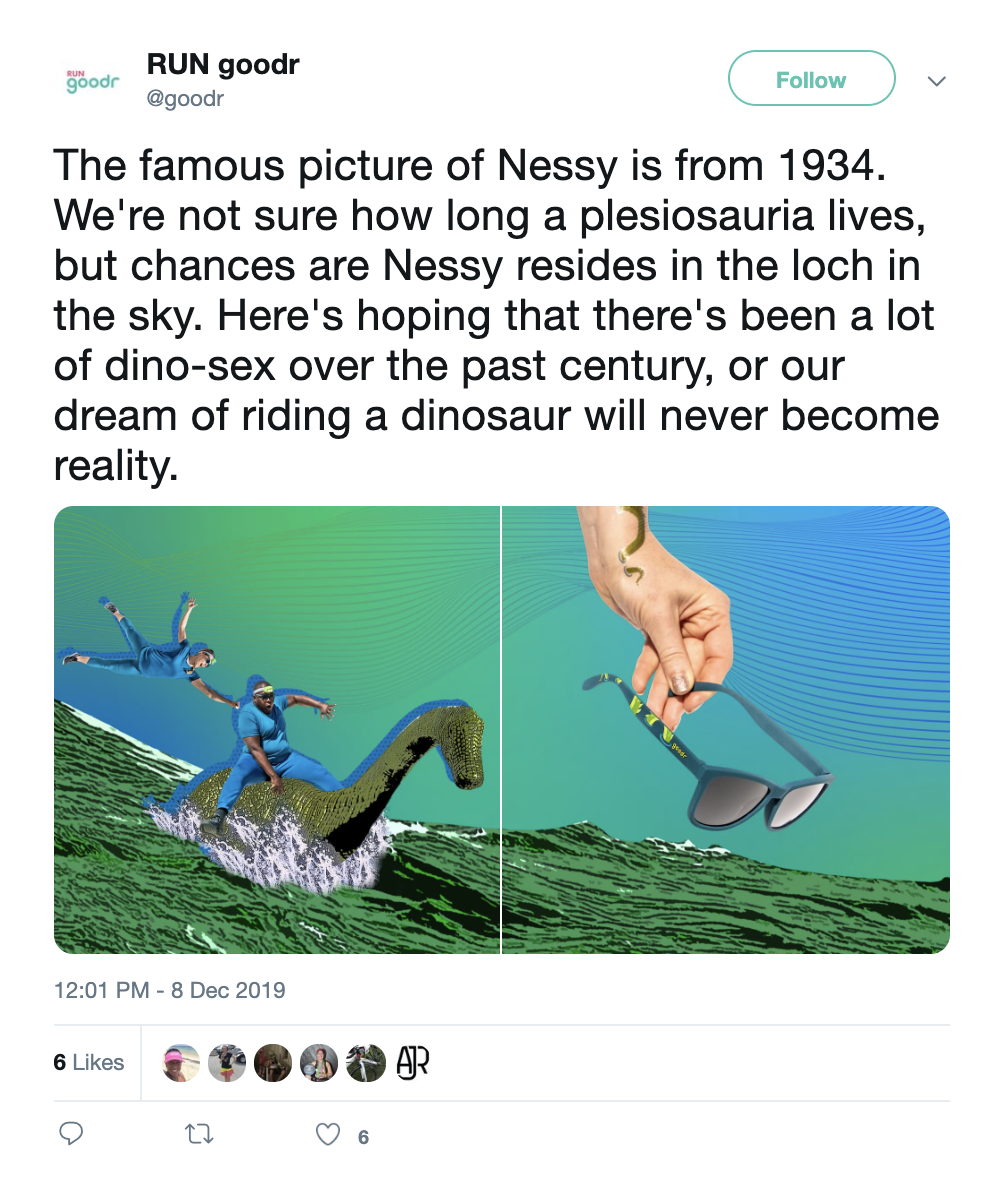Open the AJR liker avatar
1004x1188 pixels.
click(412, 1063)
